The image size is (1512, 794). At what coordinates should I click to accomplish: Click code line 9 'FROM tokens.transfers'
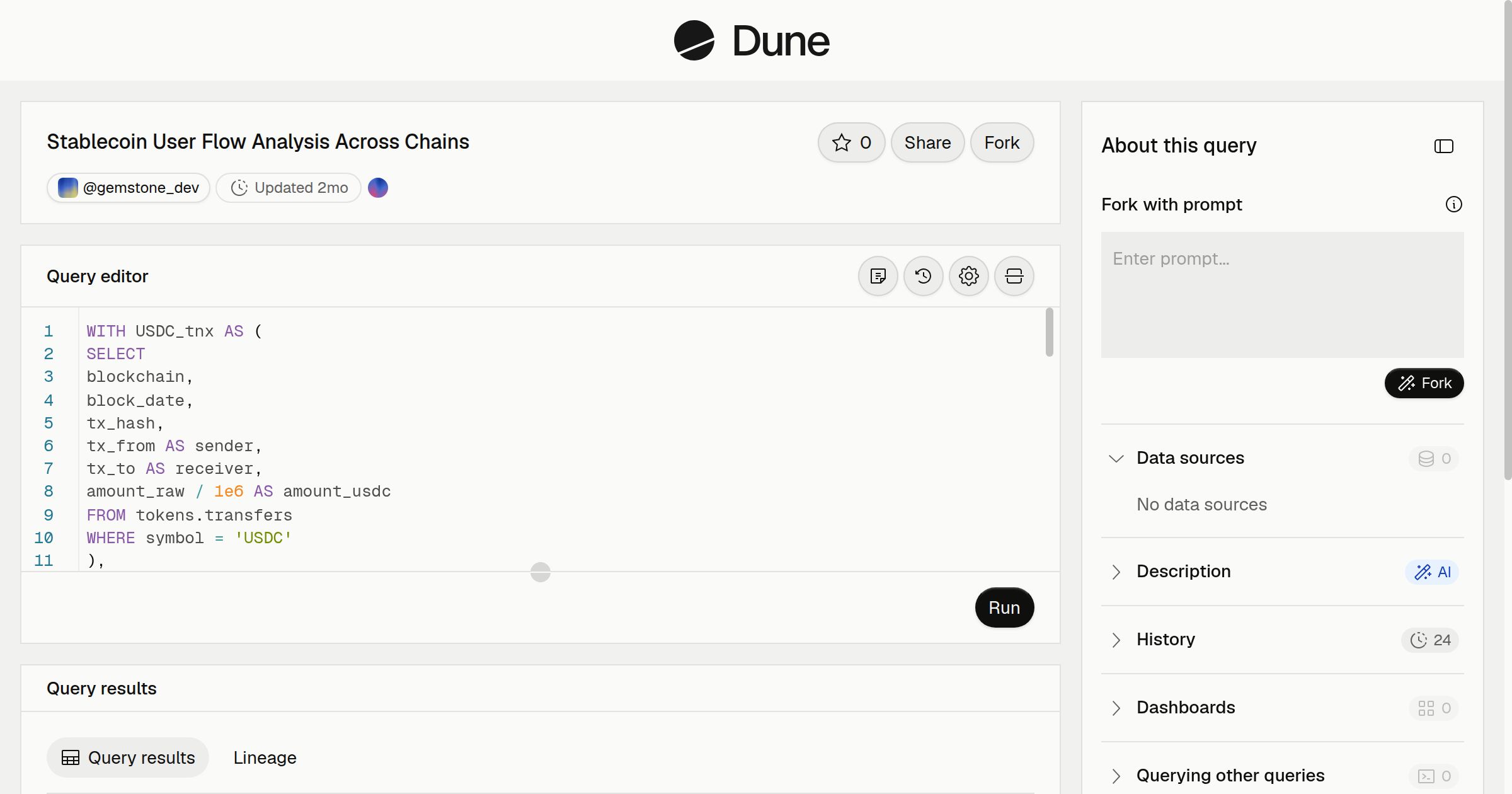(189, 515)
